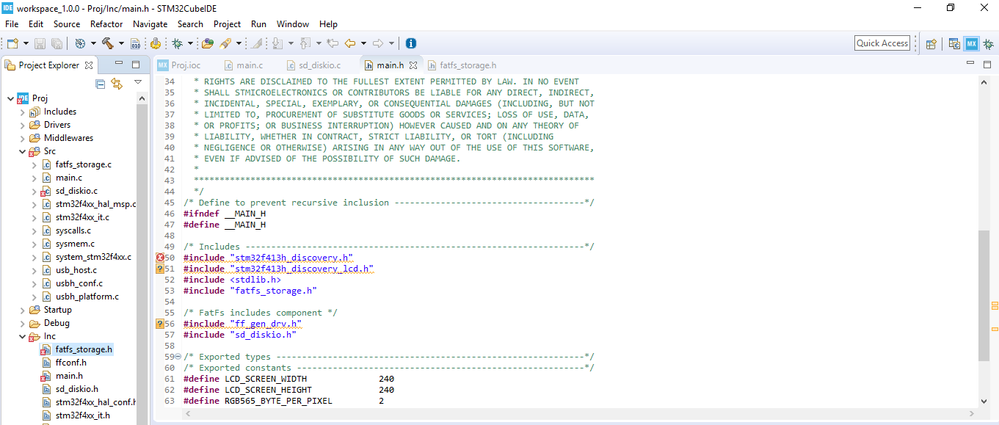Click the Debug bug toolbar icon
Viewport: 999px width, 425px height.
coord(176,43)
